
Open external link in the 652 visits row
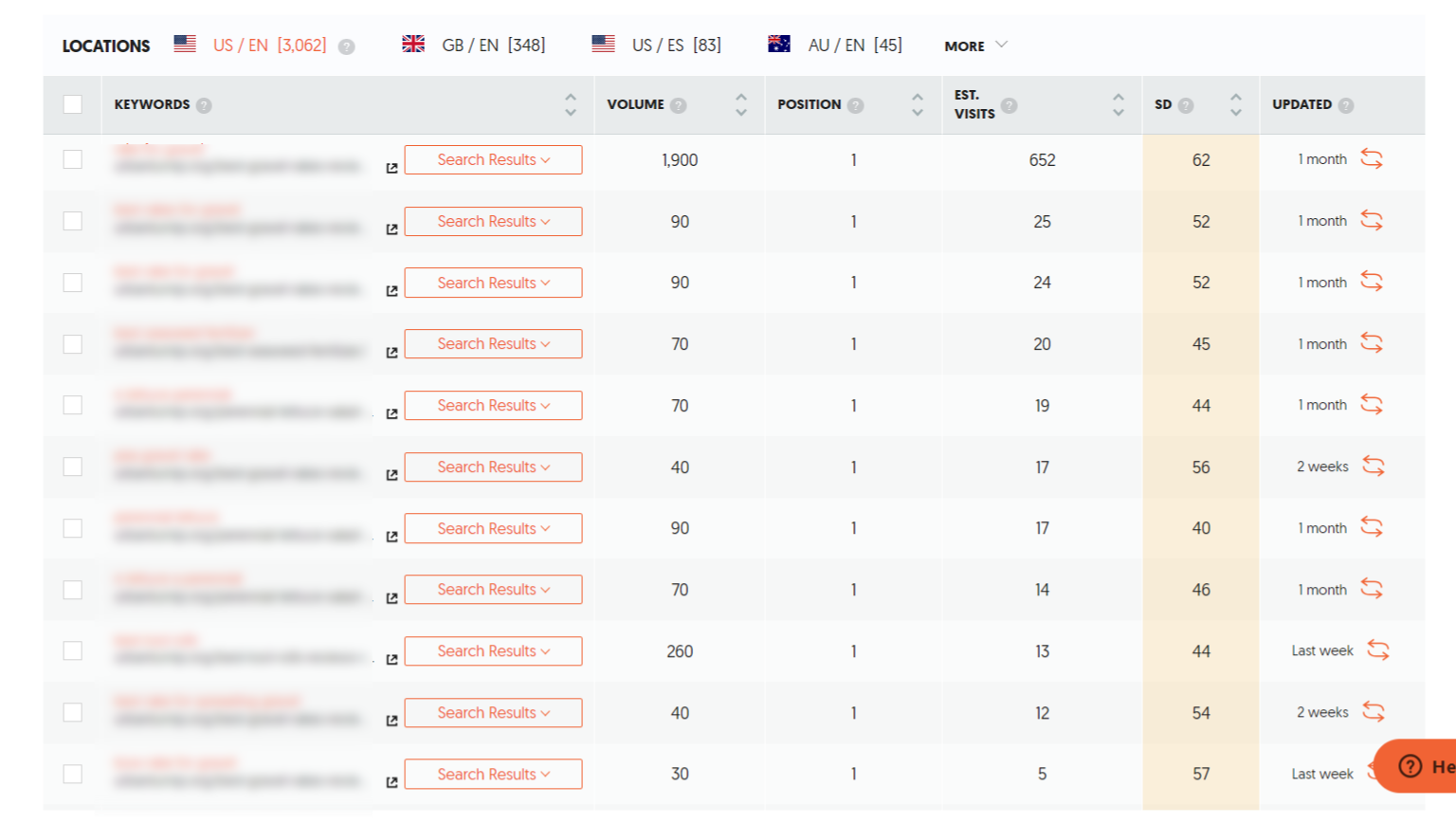(x=391, y=168)
